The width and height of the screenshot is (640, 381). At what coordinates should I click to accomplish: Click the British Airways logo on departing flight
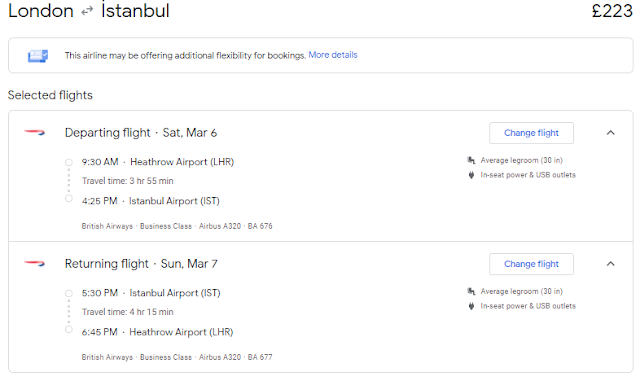pos(34,132)
